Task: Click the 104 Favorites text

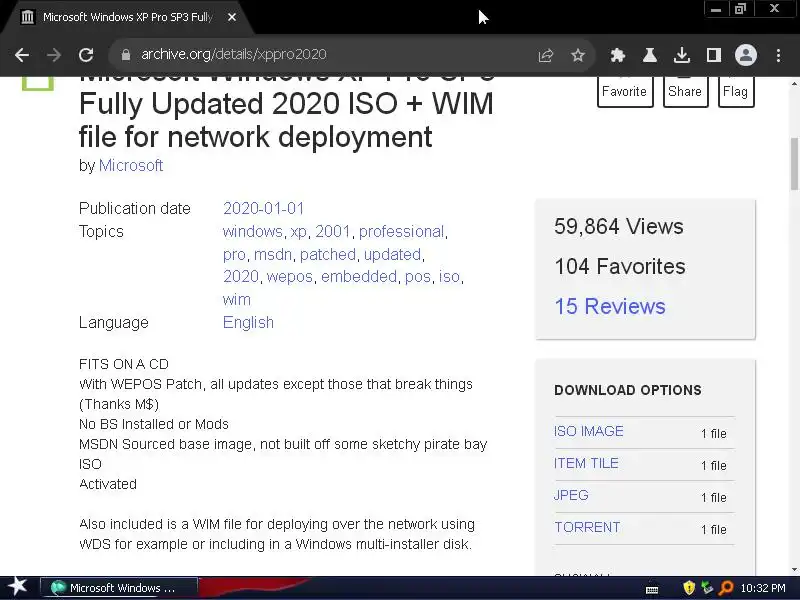Action: click(x=620, y=266)
